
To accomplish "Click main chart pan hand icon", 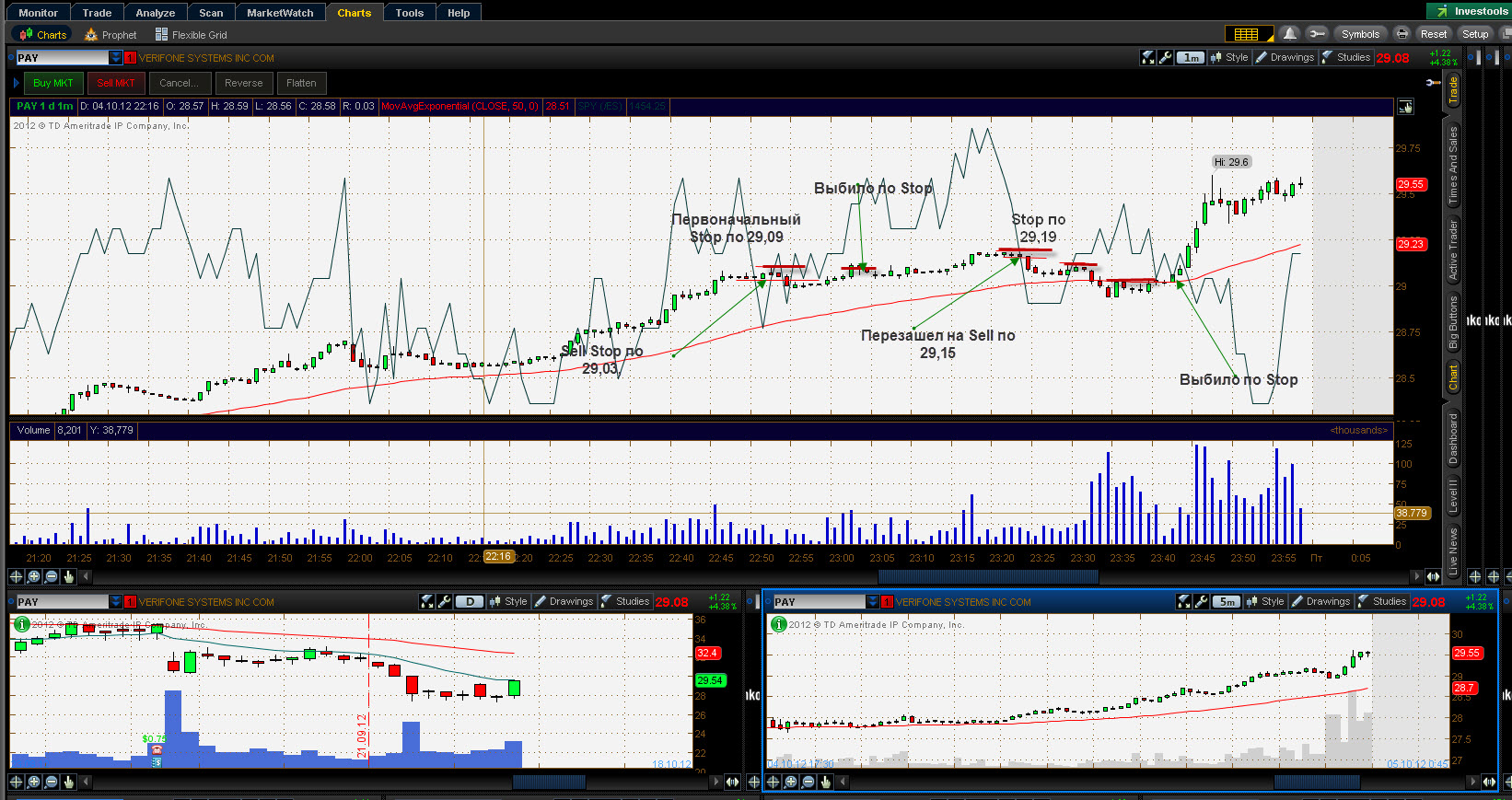I will [x=68, y=576].
